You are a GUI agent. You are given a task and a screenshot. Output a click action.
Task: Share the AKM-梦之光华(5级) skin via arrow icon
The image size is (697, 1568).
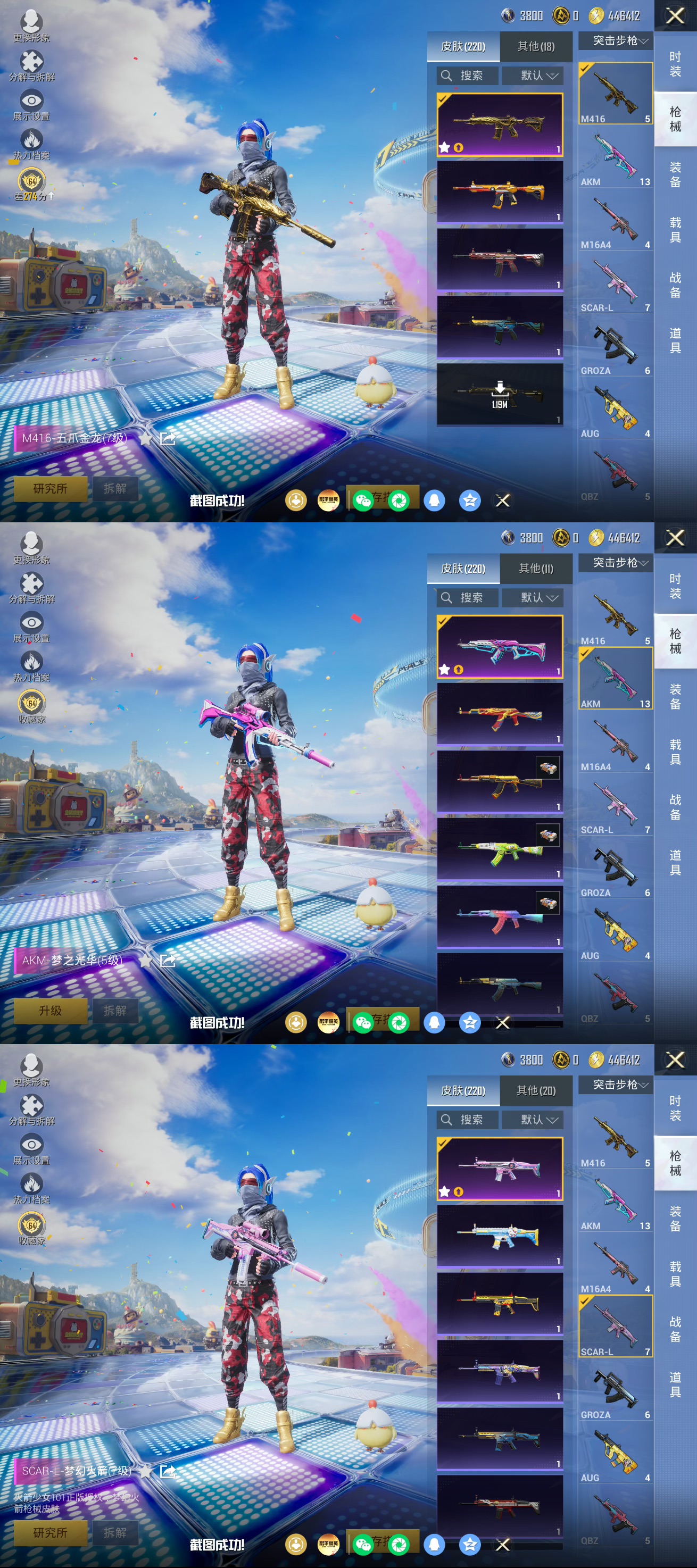168,961
